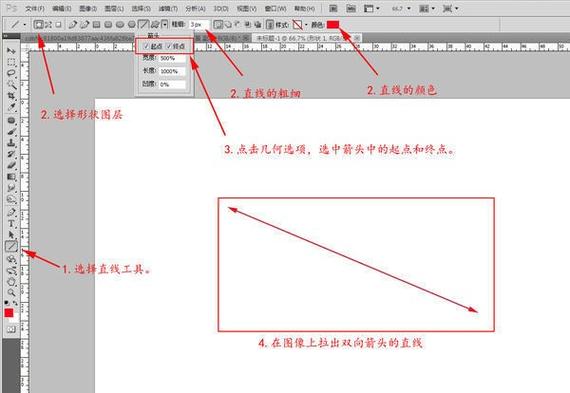This screenshot has width=570, height=393.
Task: Select the Eraser tool
Action: click(x=11, y=165)
